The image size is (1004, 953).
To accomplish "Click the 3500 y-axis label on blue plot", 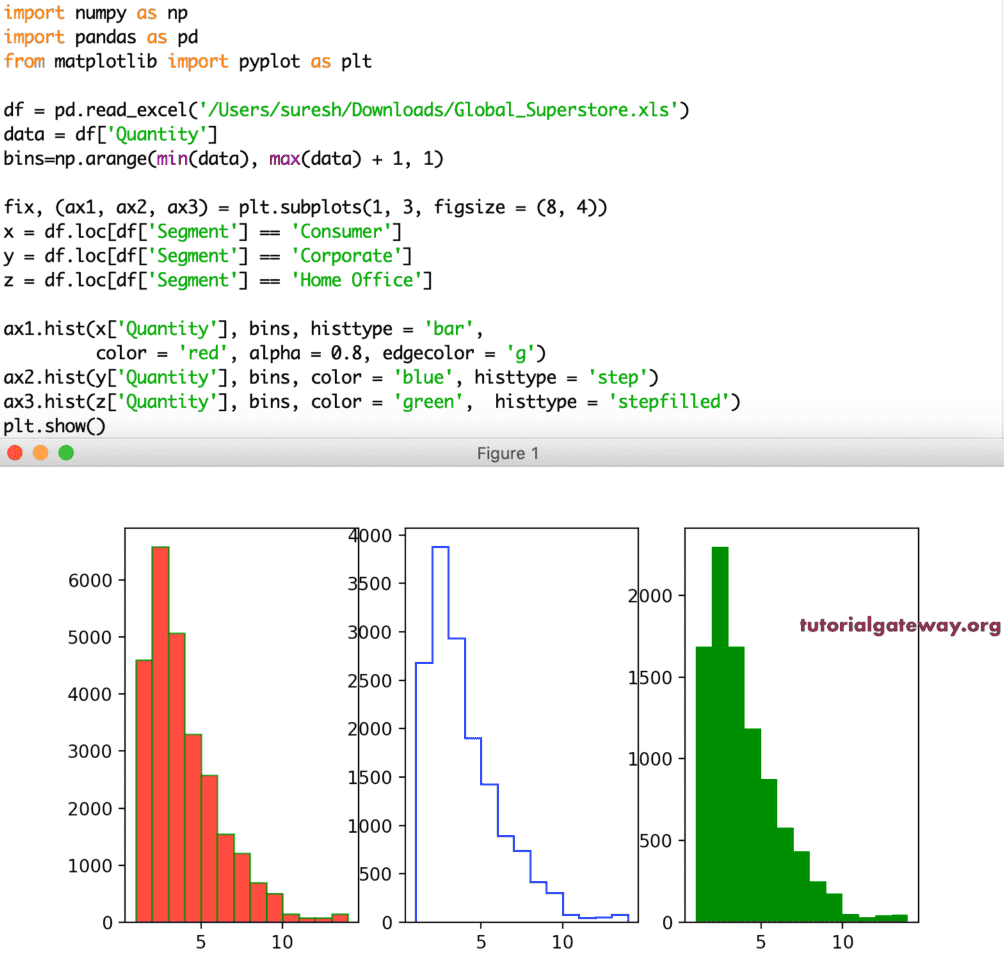I will [370, 583].
